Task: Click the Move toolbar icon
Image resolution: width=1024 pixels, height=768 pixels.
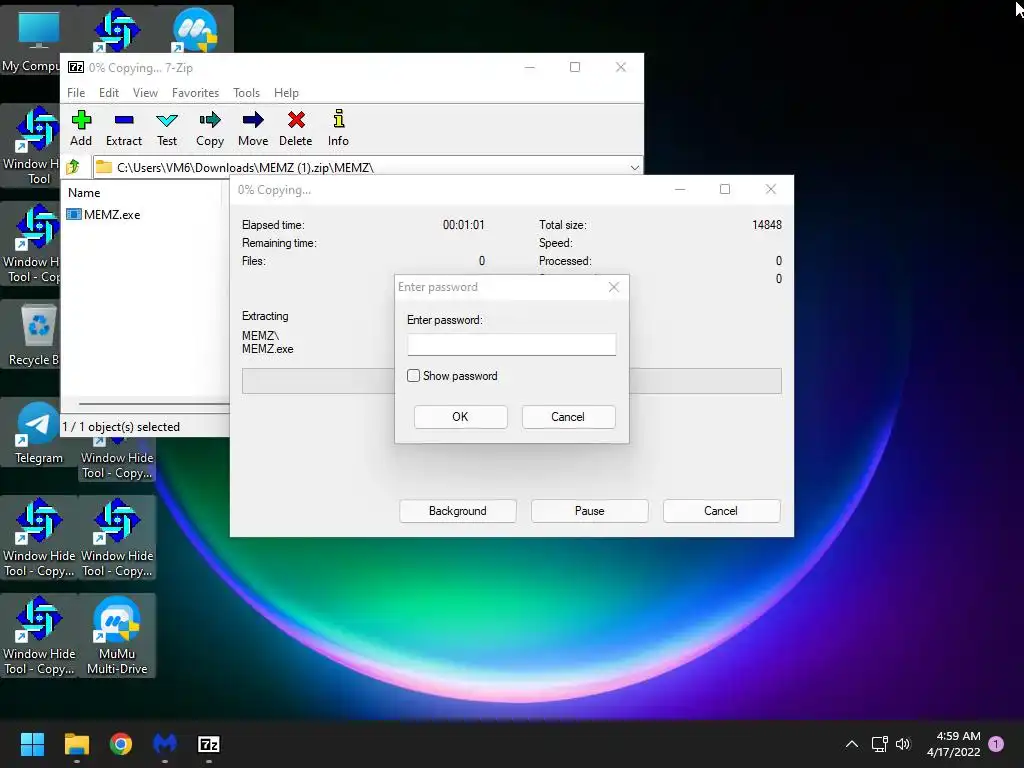Action: (x=253, y=128)
